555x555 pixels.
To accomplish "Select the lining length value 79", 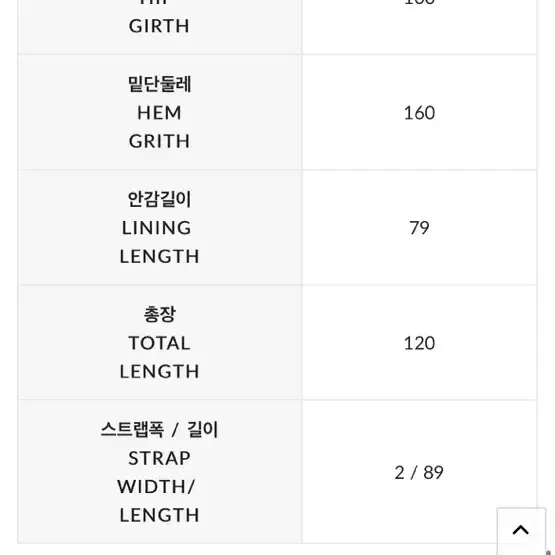I will 419,228.
